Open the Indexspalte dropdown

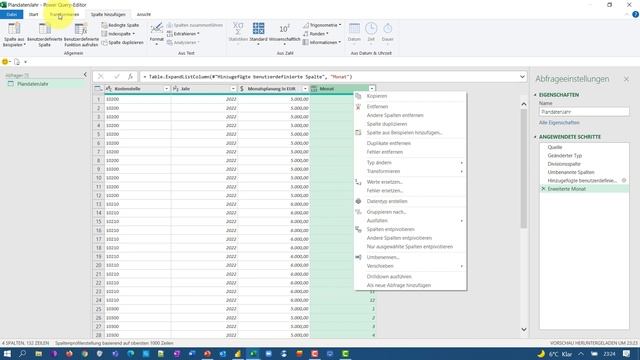click(x=118, y=34)
